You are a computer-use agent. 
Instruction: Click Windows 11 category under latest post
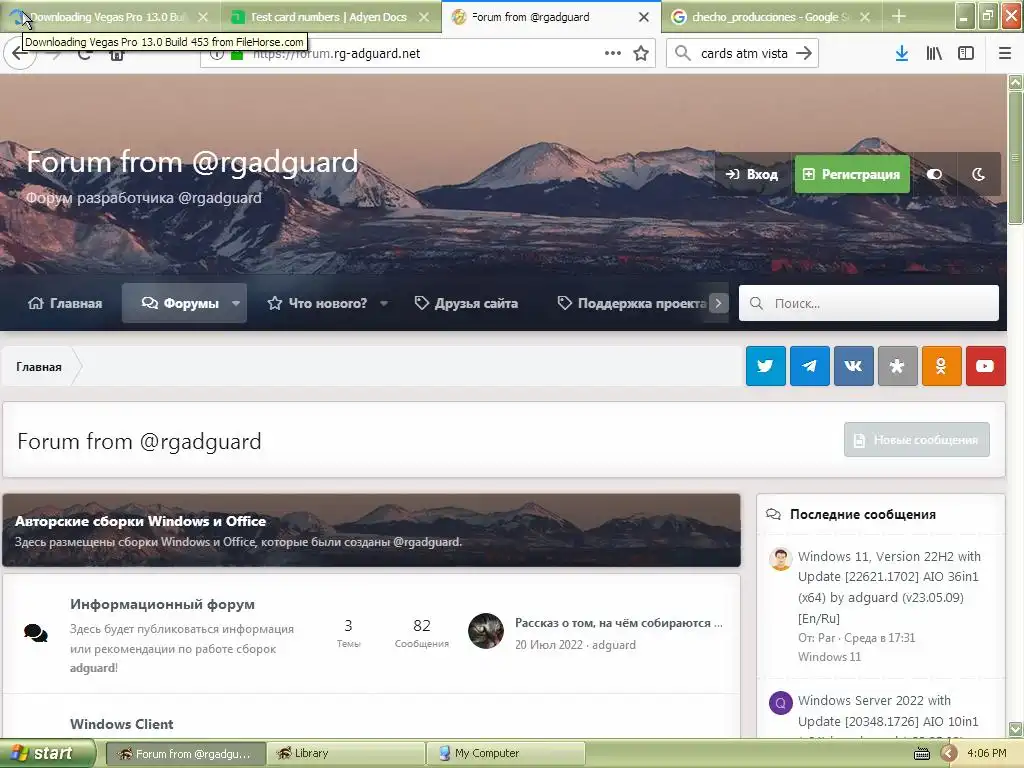[829, 657]
